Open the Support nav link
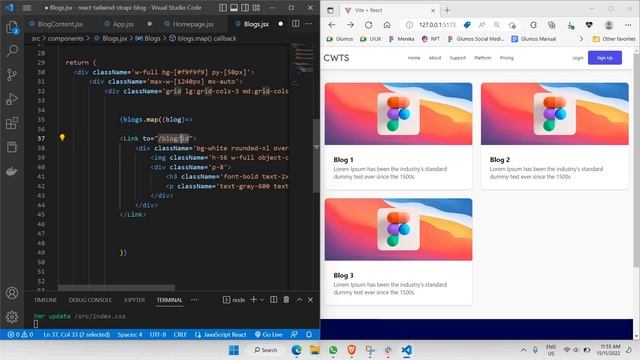640x360 pixels. point(458,58)
